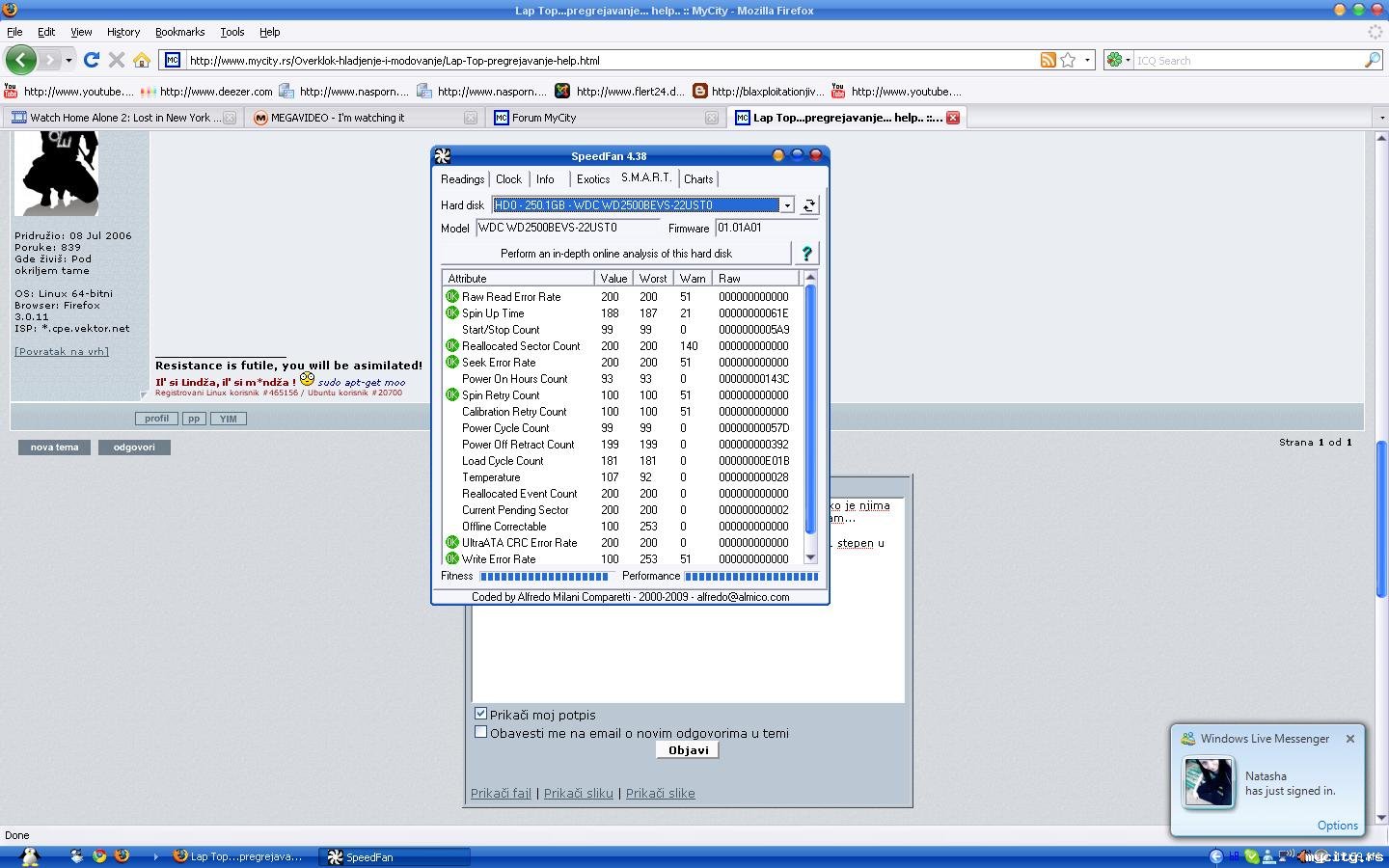Go back with Firefox's green back arrow

(20, 60)
